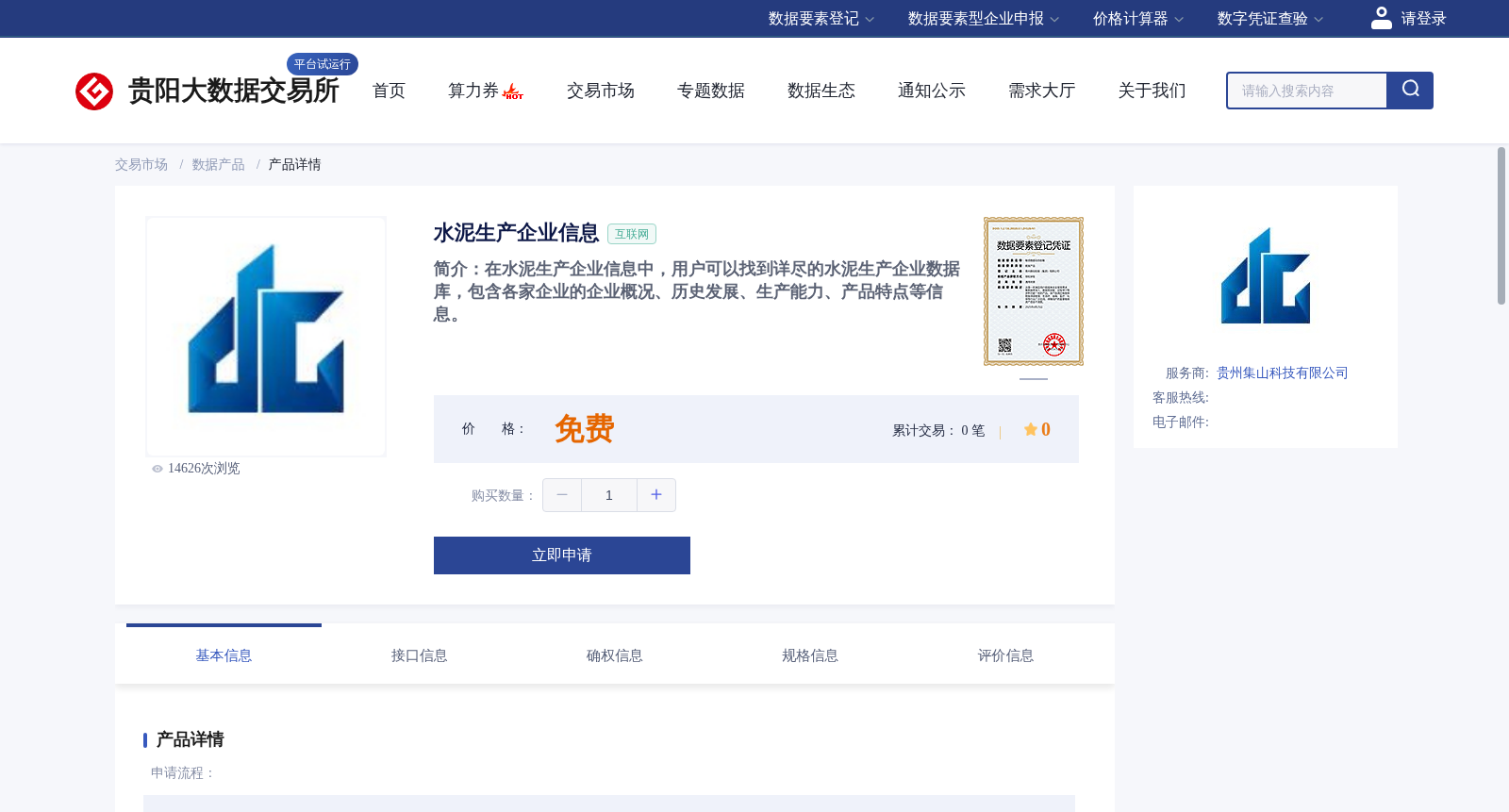Click the user avatar icon
Viewport: 1509px width, 812px height.
[x=1382, y=18]
